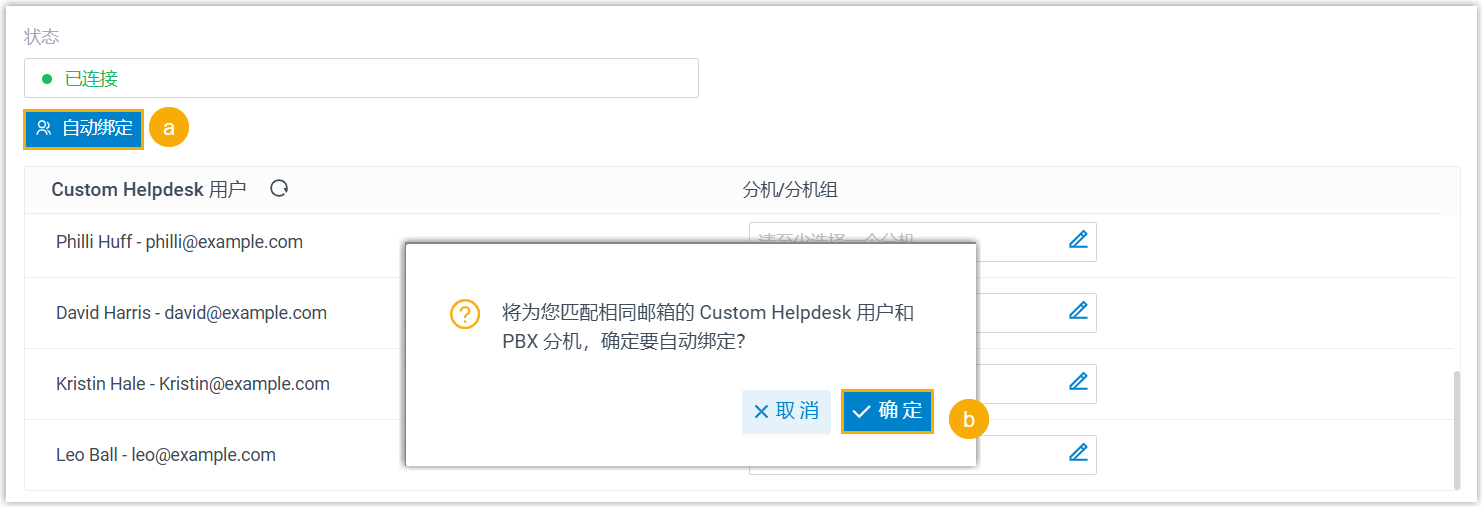The height and width of the screenshot is (508, 1483).
Task: Open the extension selector for Kristin Hale
Action: click(x=1020, y=383)
